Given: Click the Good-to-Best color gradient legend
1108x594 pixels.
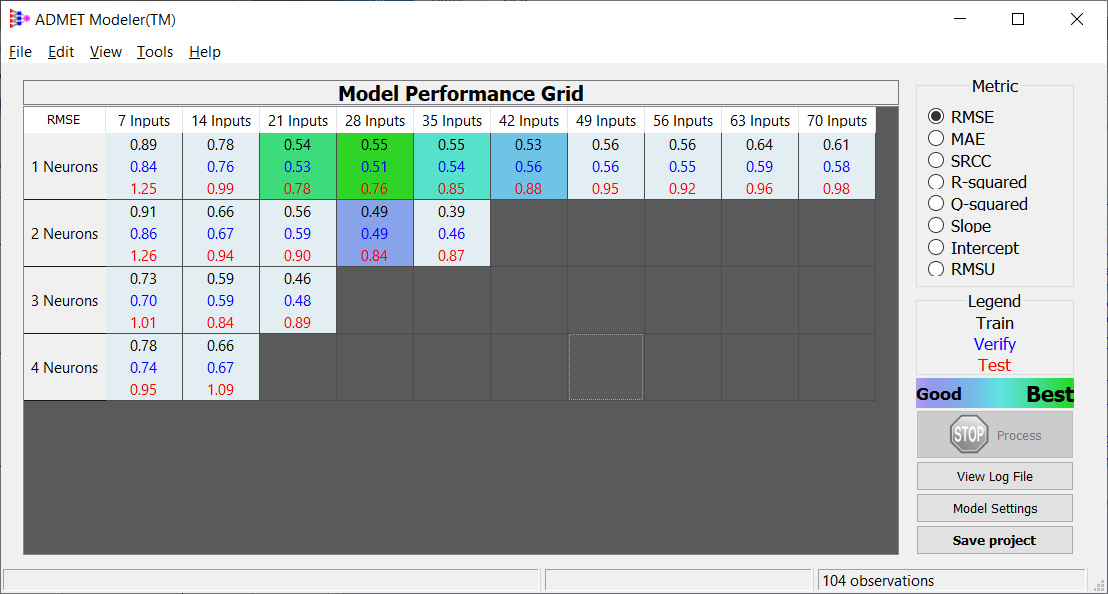Looking at the screenshot, I should (995, 394).
